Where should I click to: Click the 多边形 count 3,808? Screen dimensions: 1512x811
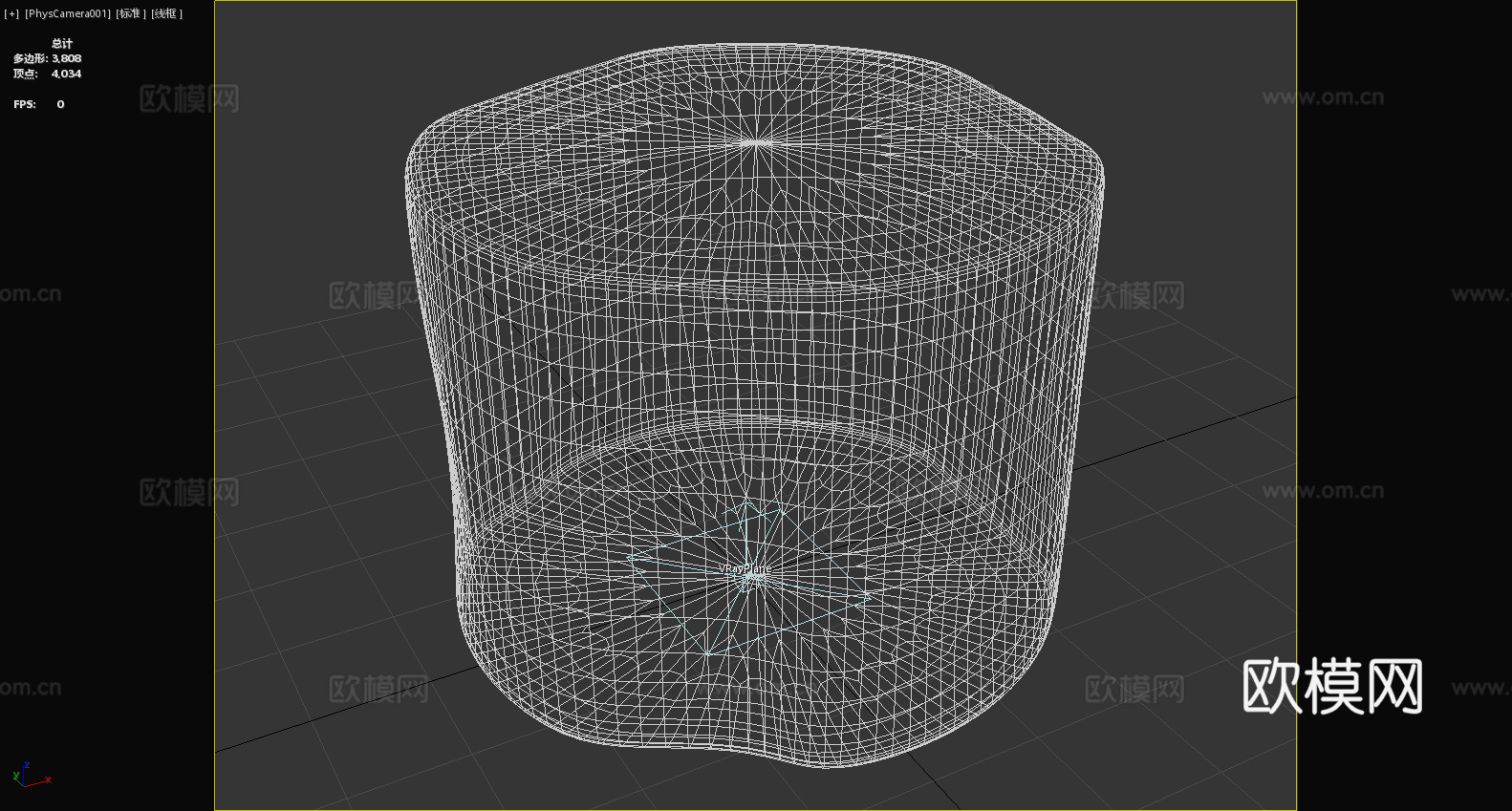[66, 58]
